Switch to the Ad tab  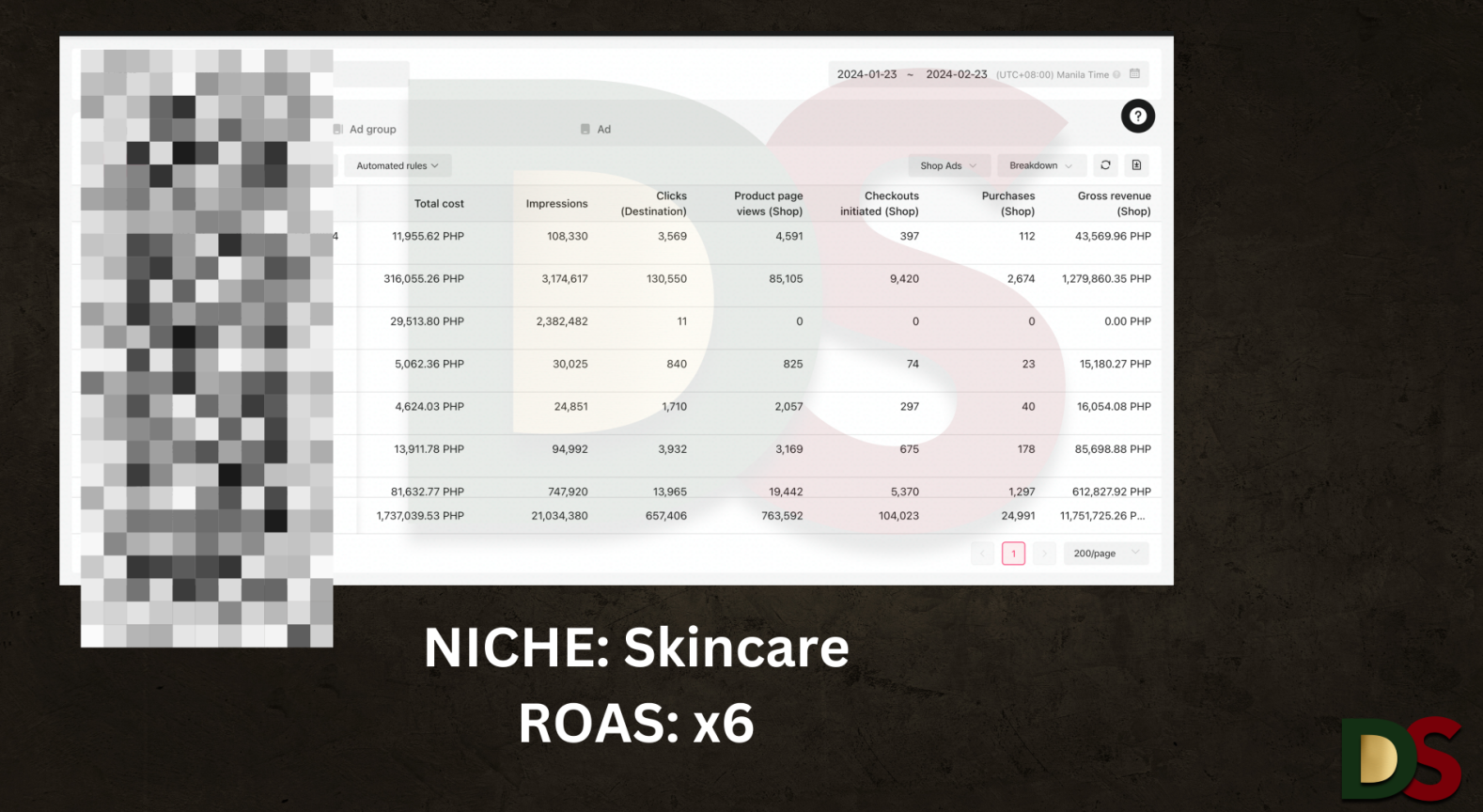click(x=596, y=129)
